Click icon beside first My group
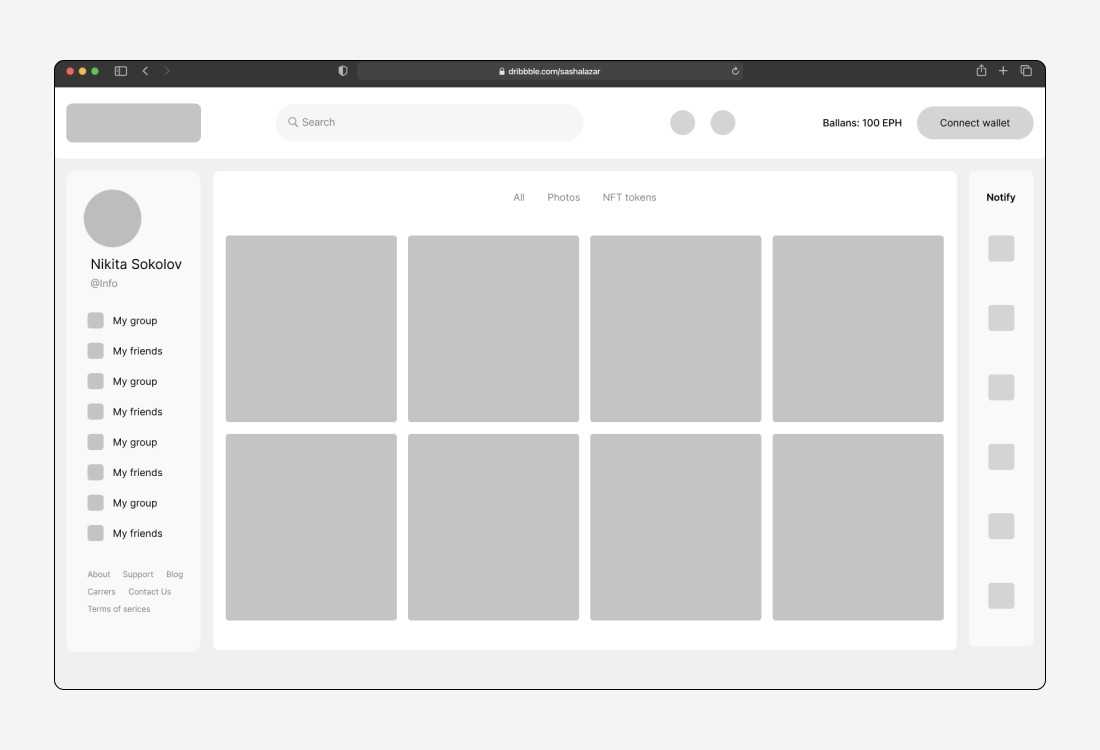This screenshot has height=750, width=1100. pyautogui.click(x=95, y=321)
